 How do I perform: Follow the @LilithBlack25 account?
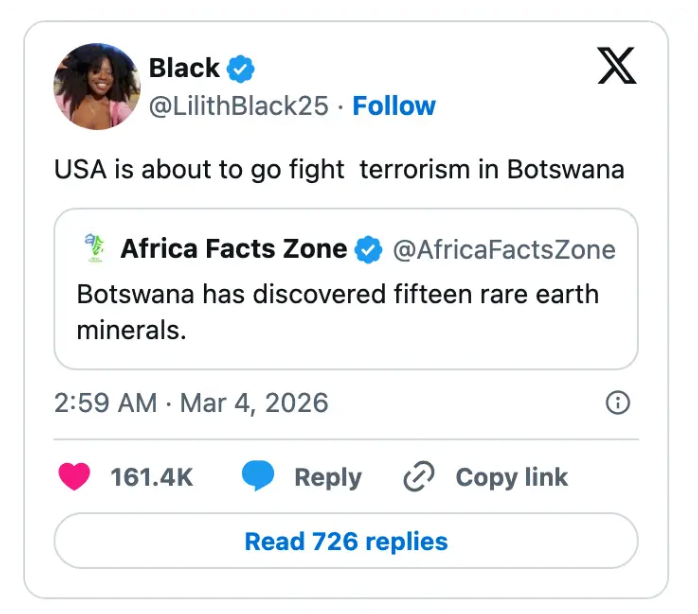pyautogui.click(x=394, y=106)
